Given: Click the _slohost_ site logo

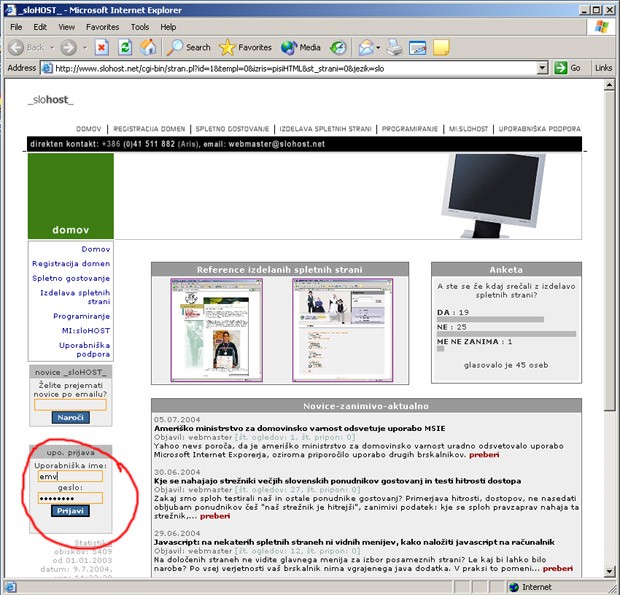Looking at the screenshot, I should (x=51, y=100).
